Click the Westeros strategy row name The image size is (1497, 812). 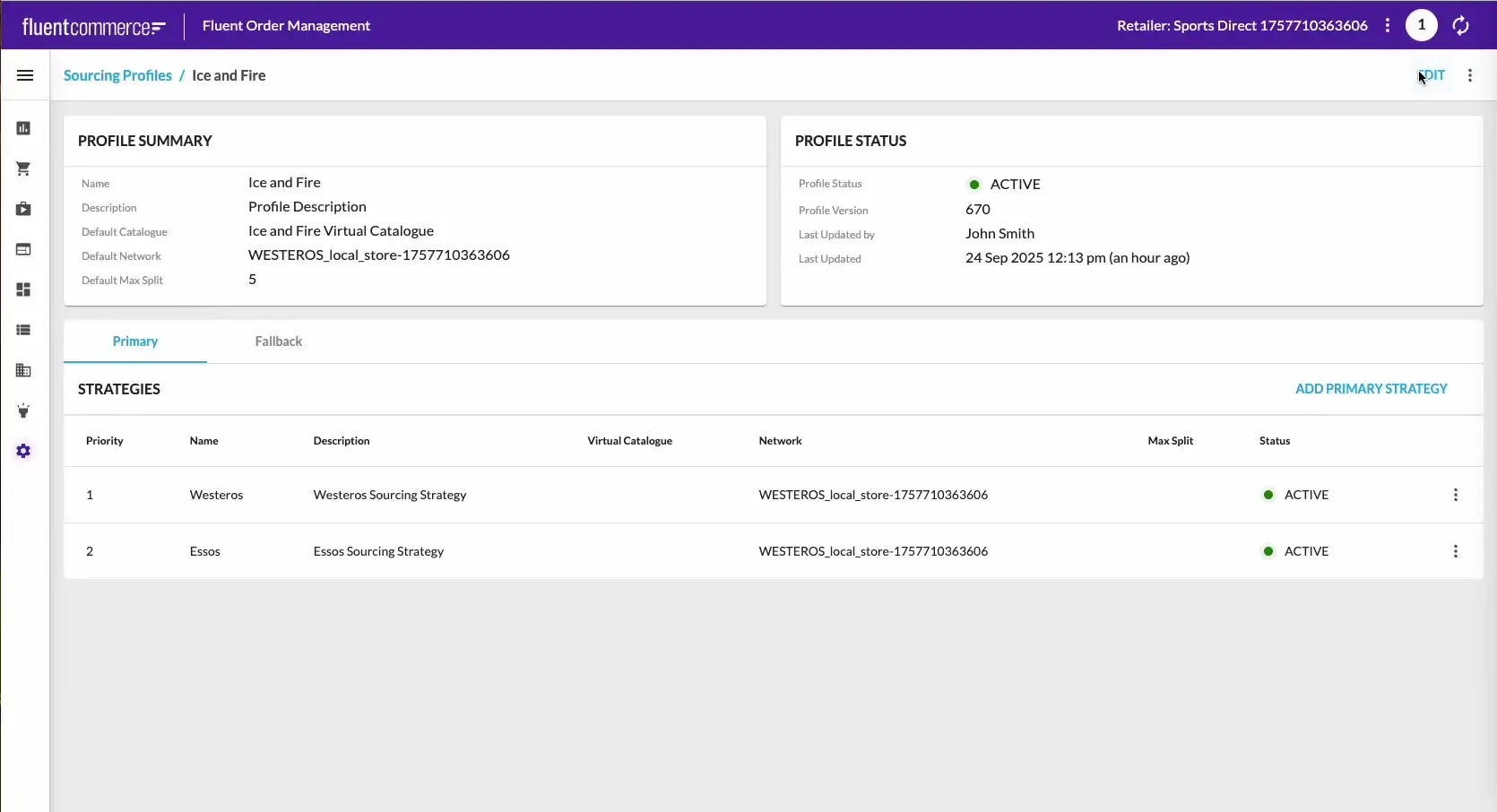pyautogui.click(x=216, y=495)
